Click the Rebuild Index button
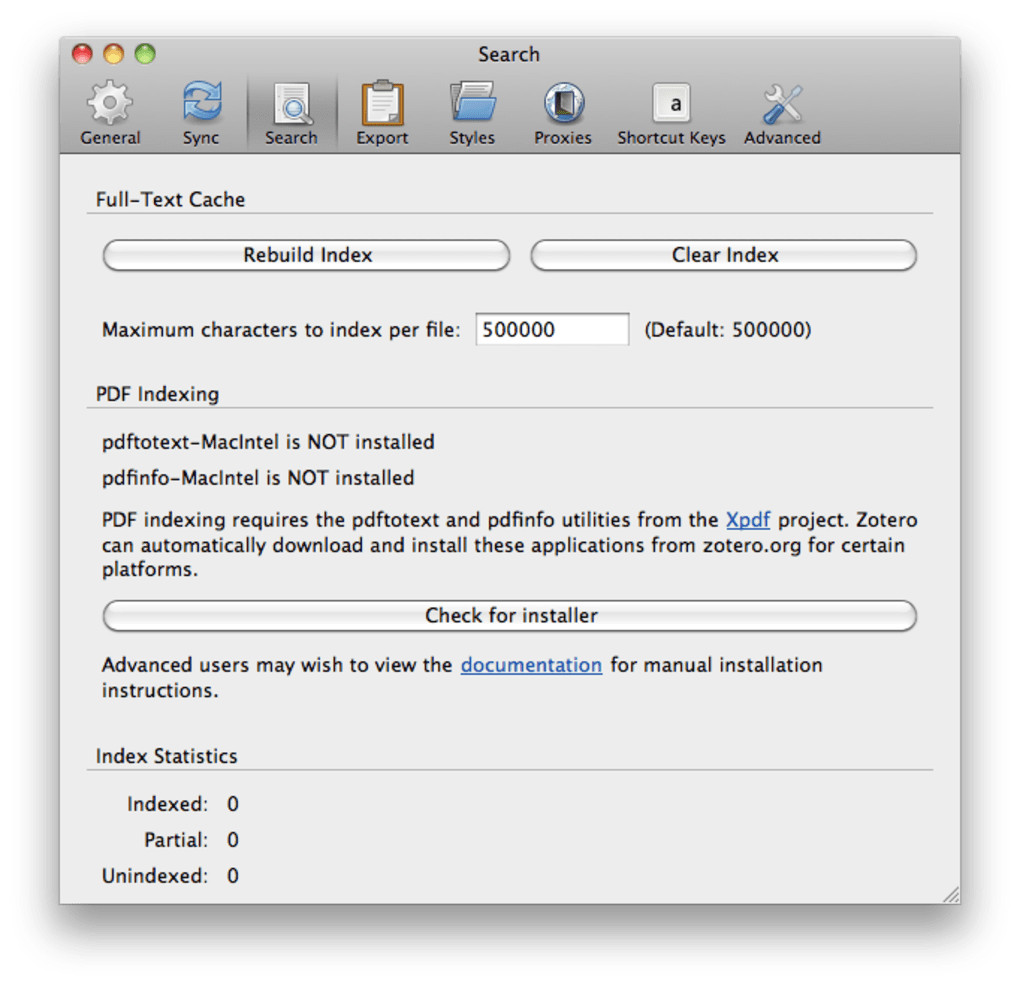 point(306,255)
